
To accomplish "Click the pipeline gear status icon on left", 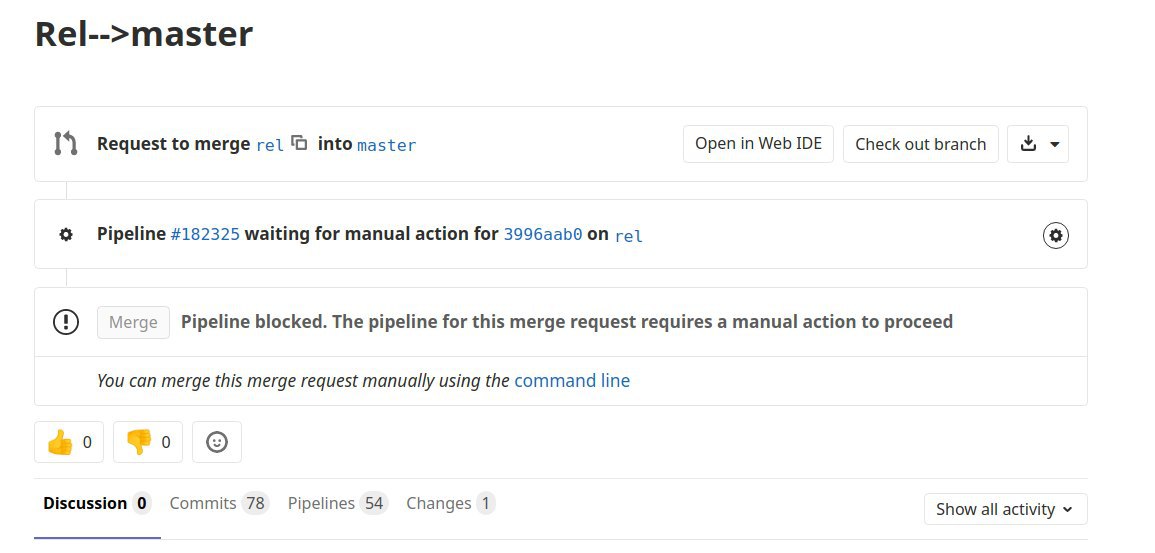I will (66, 235).
